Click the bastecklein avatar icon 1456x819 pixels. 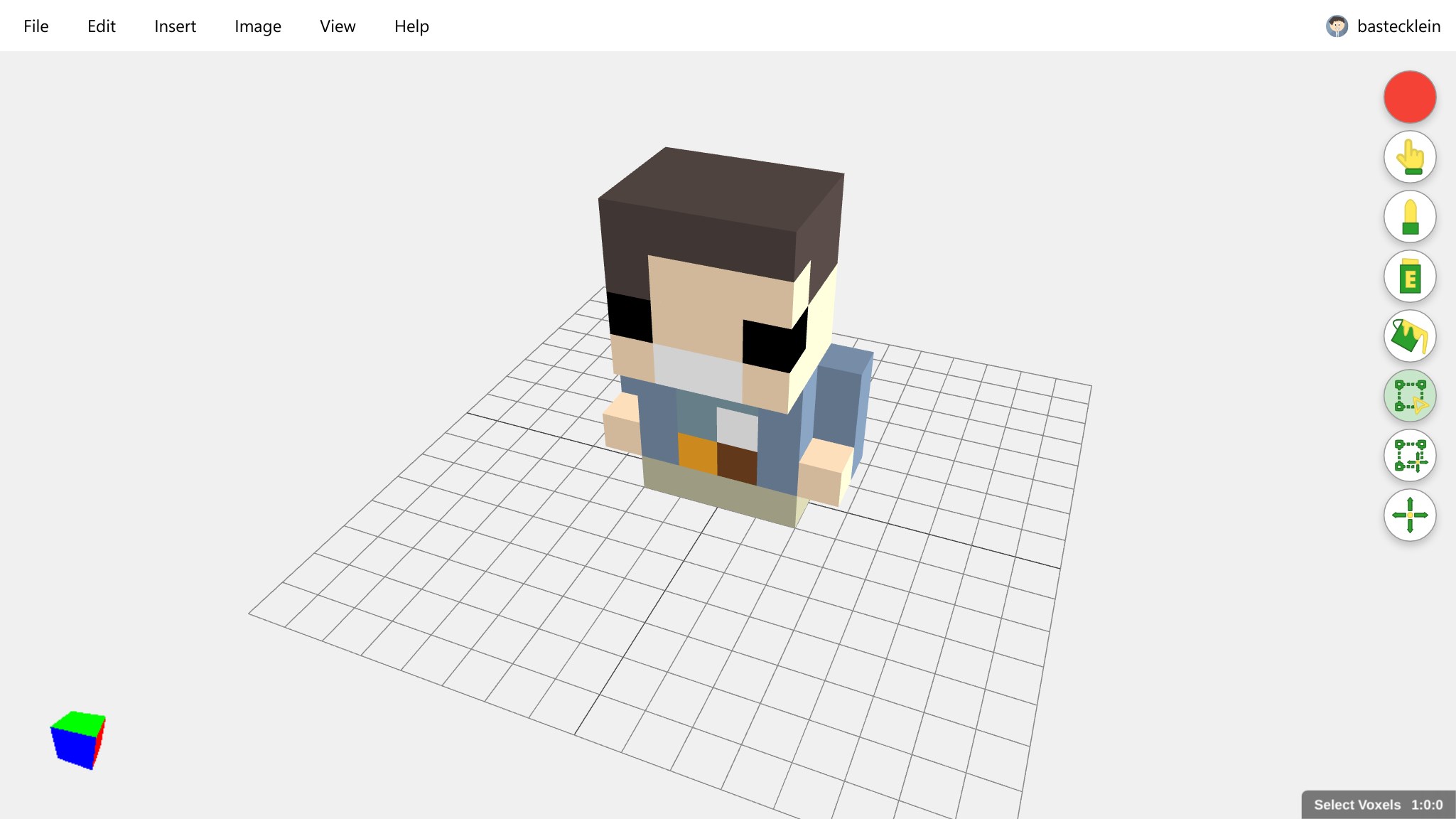click(1339, 26)
